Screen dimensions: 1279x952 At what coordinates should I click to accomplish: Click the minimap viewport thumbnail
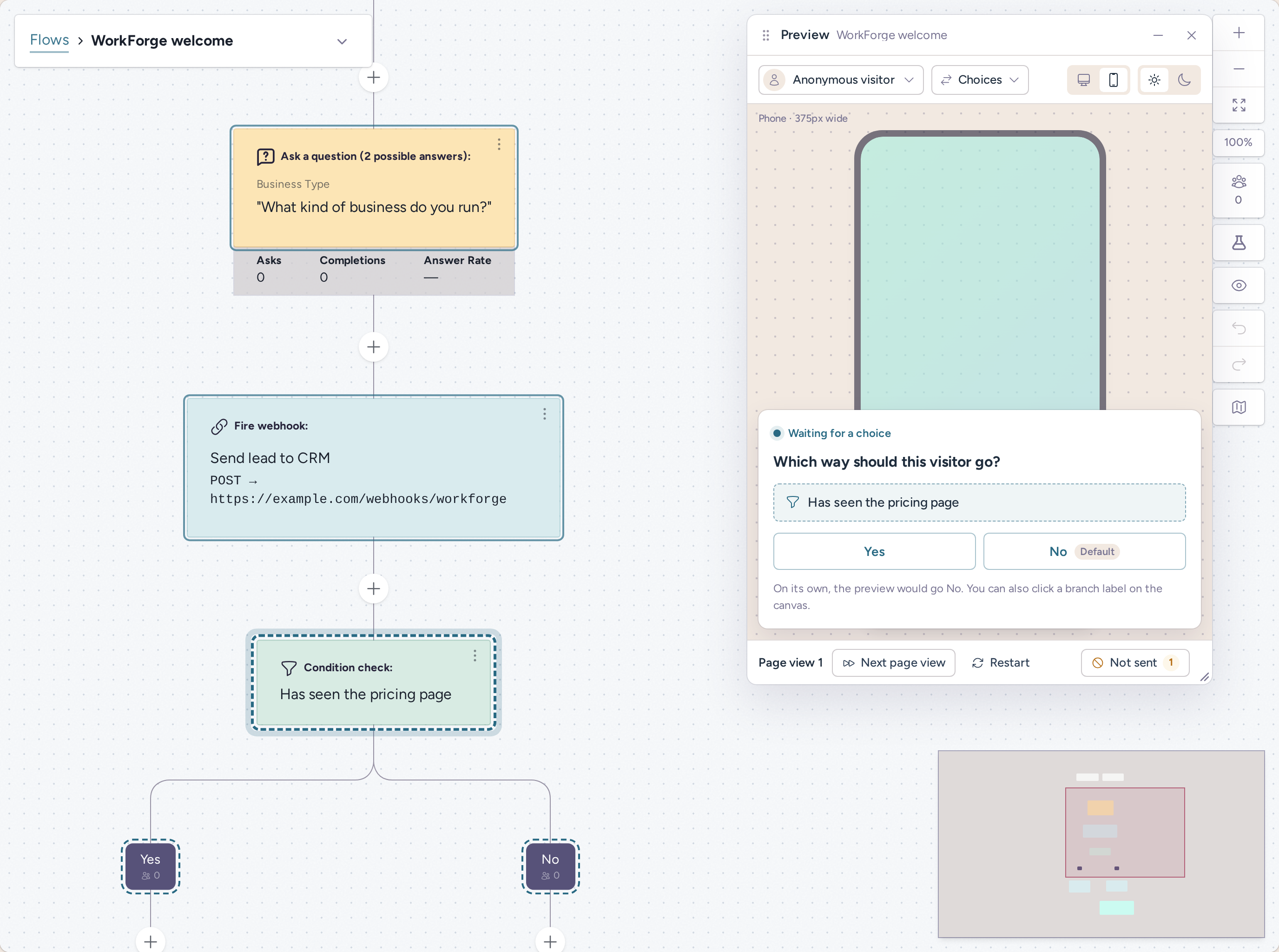click(x=1125, y=833)
